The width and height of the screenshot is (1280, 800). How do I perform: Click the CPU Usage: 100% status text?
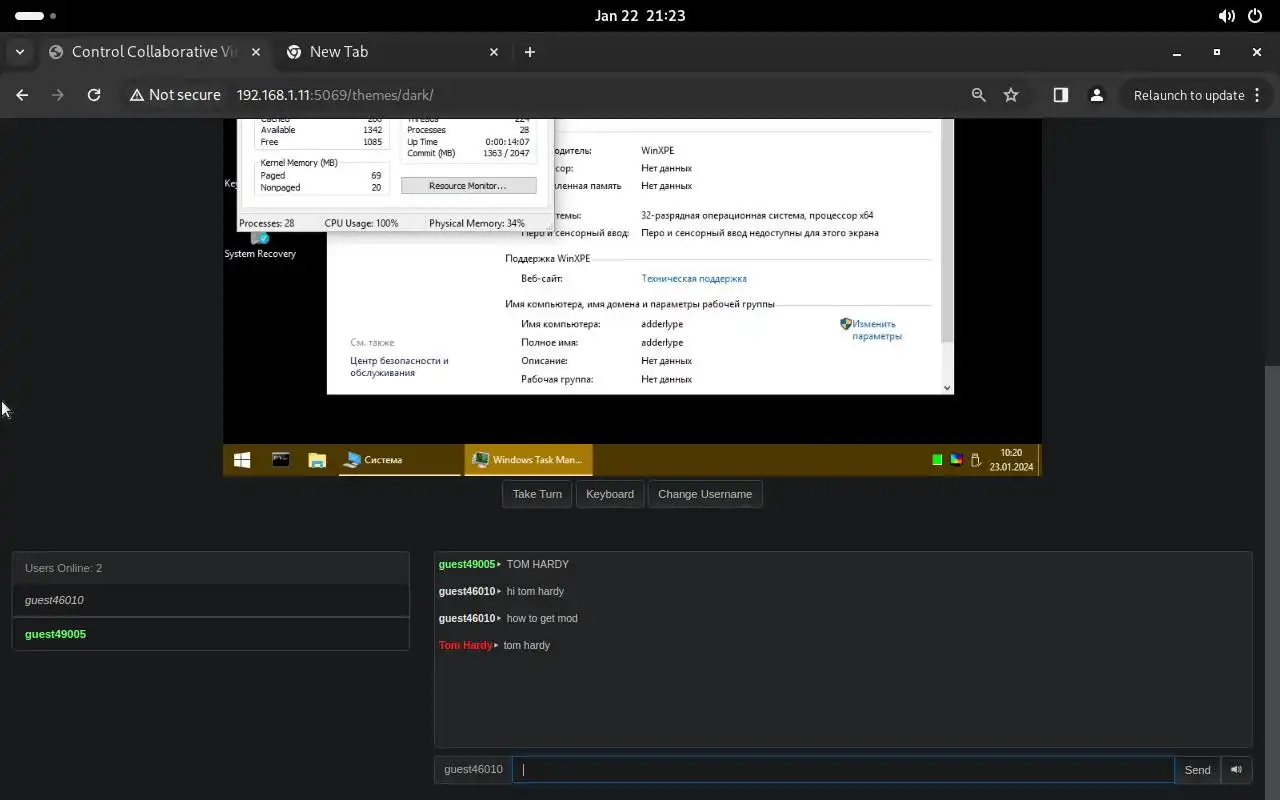[x=361, y=223]
